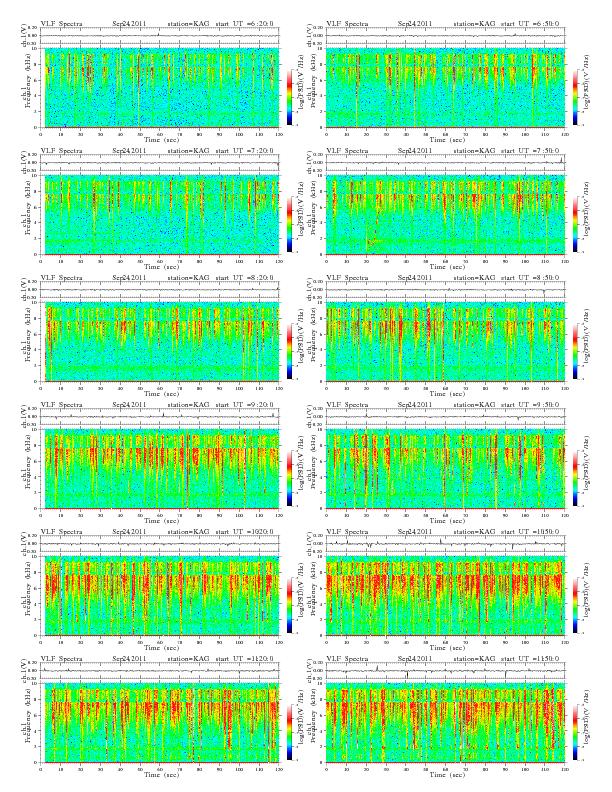Click 'Time (sec)' label under the 9:20:0 plot
This screenshot has width=612, height=792.
coord(162,520)
